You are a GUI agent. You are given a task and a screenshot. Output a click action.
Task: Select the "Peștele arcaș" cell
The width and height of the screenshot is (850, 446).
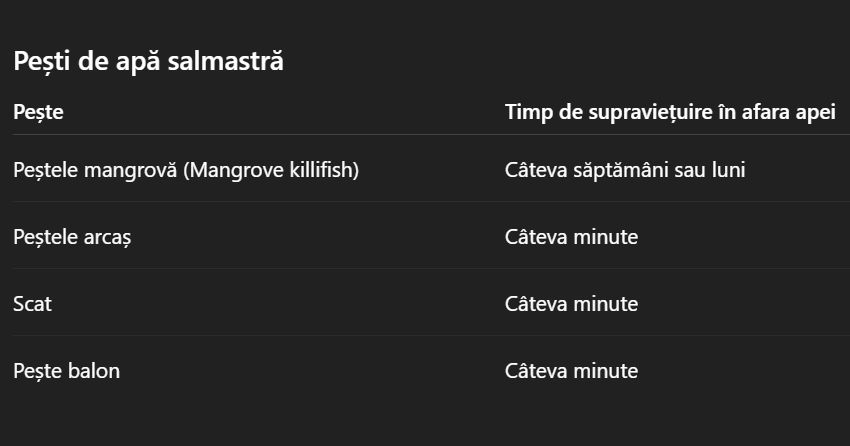(72, 237)
